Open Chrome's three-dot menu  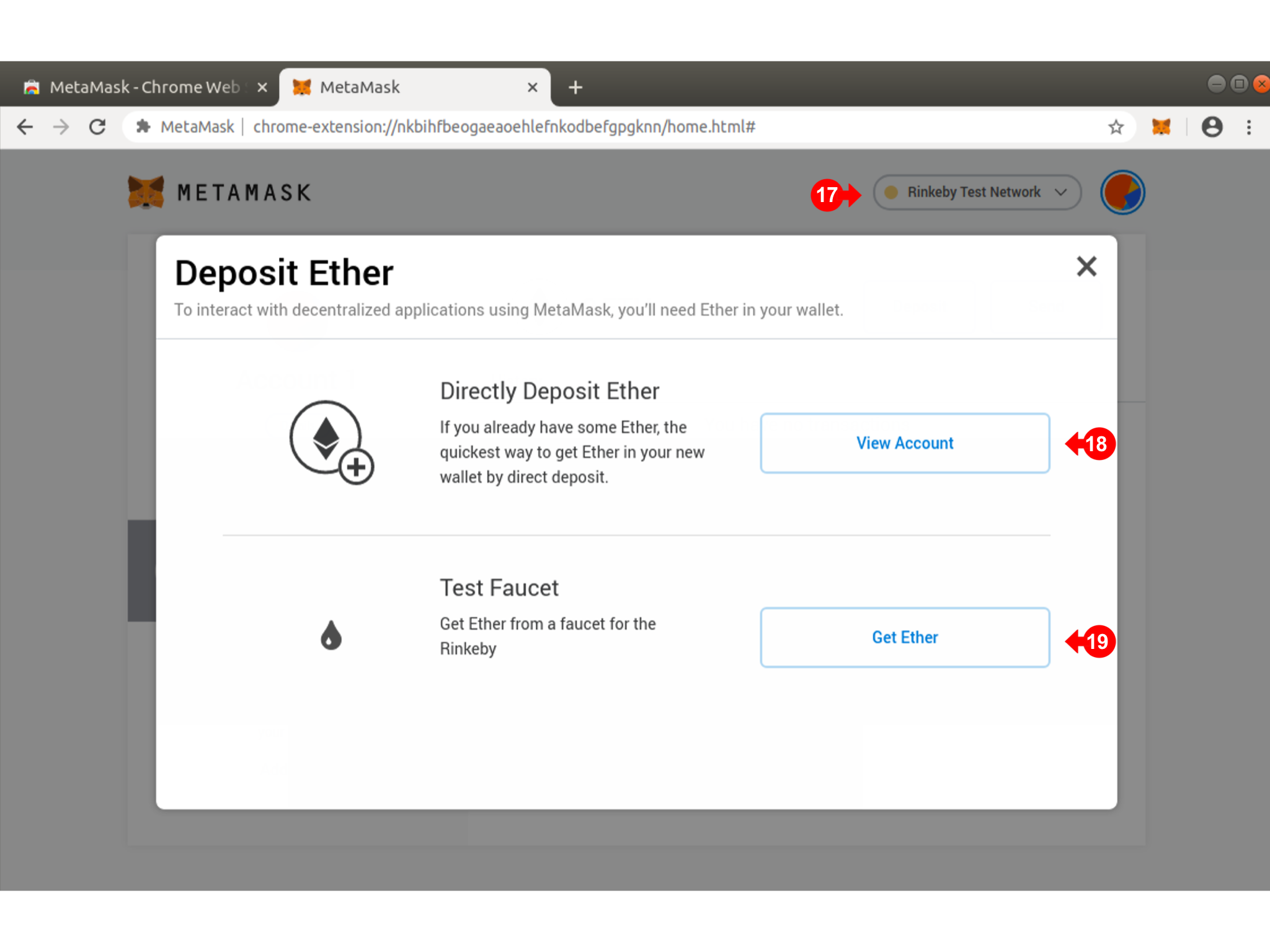pos(1249,127)
